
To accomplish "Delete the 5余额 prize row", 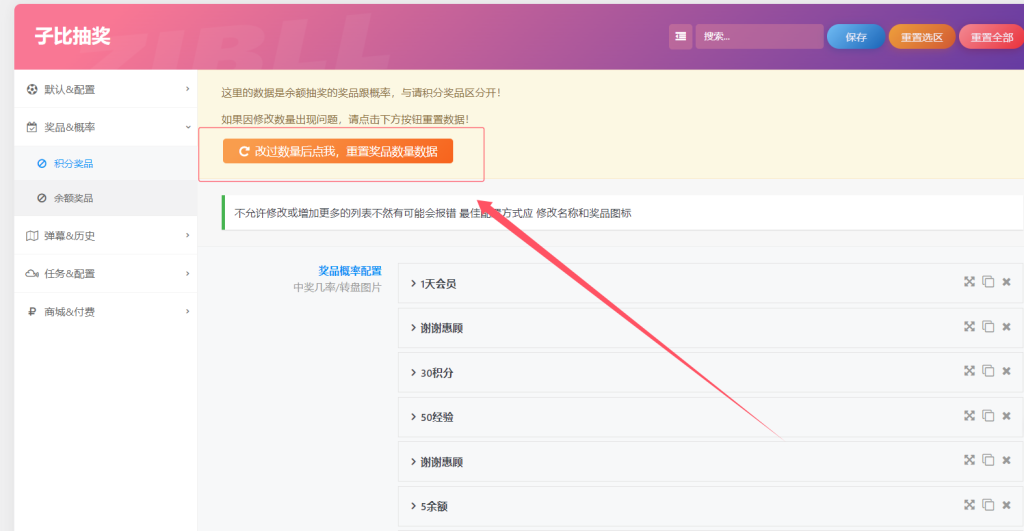I will (x=1006, y=504).
